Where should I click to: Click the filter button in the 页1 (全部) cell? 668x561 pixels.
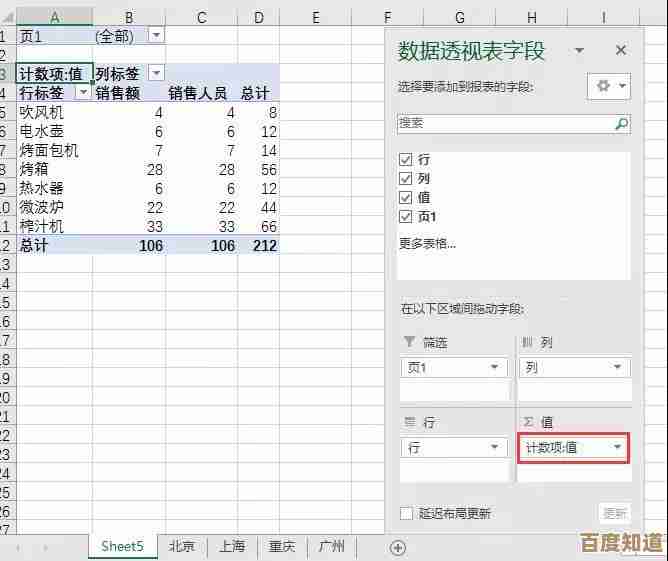coord(155,35)
